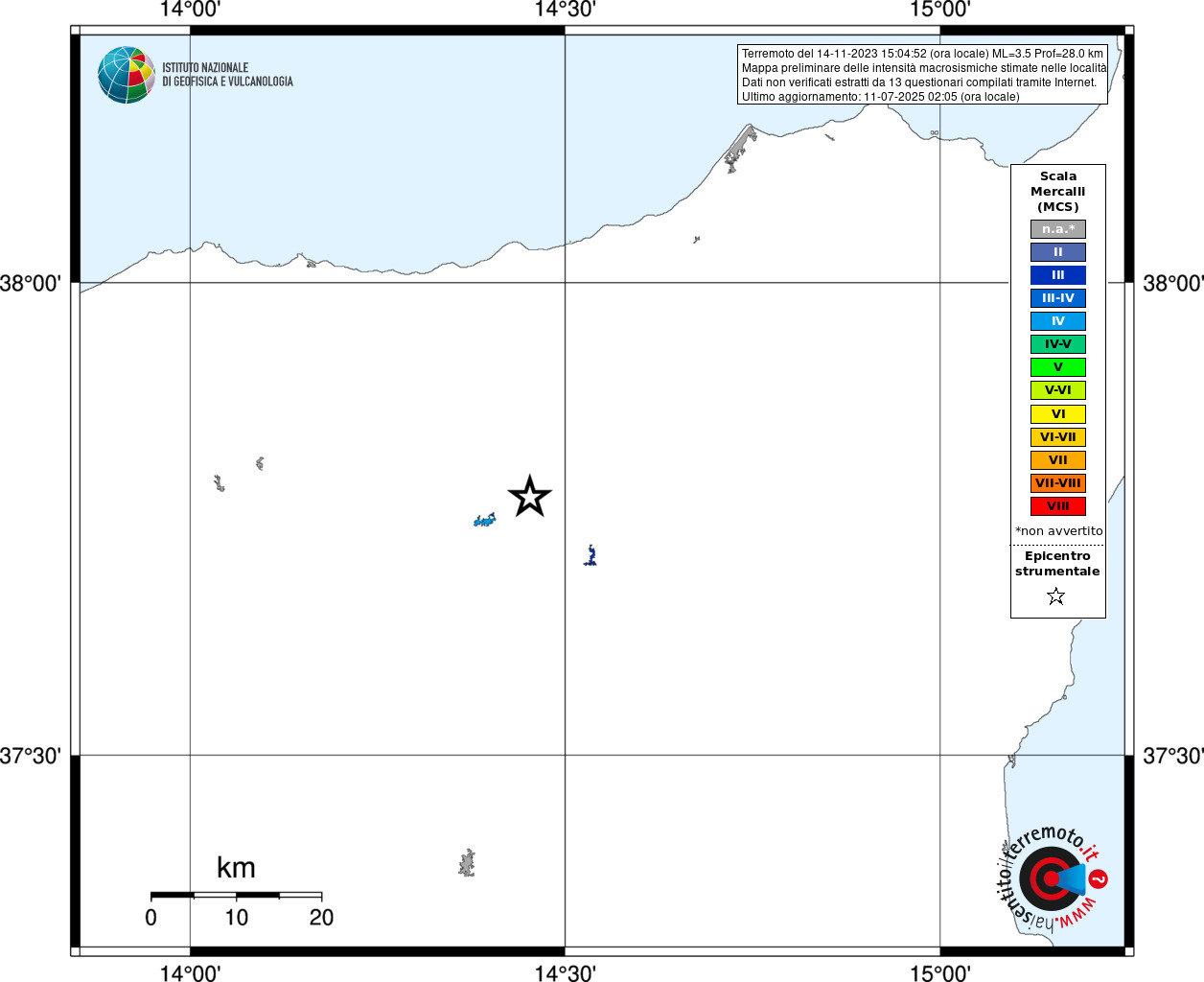Viewport: 1204px width, 982px height.
Task: Click the scale bar '20' label
Action: [x=321, y=918]
